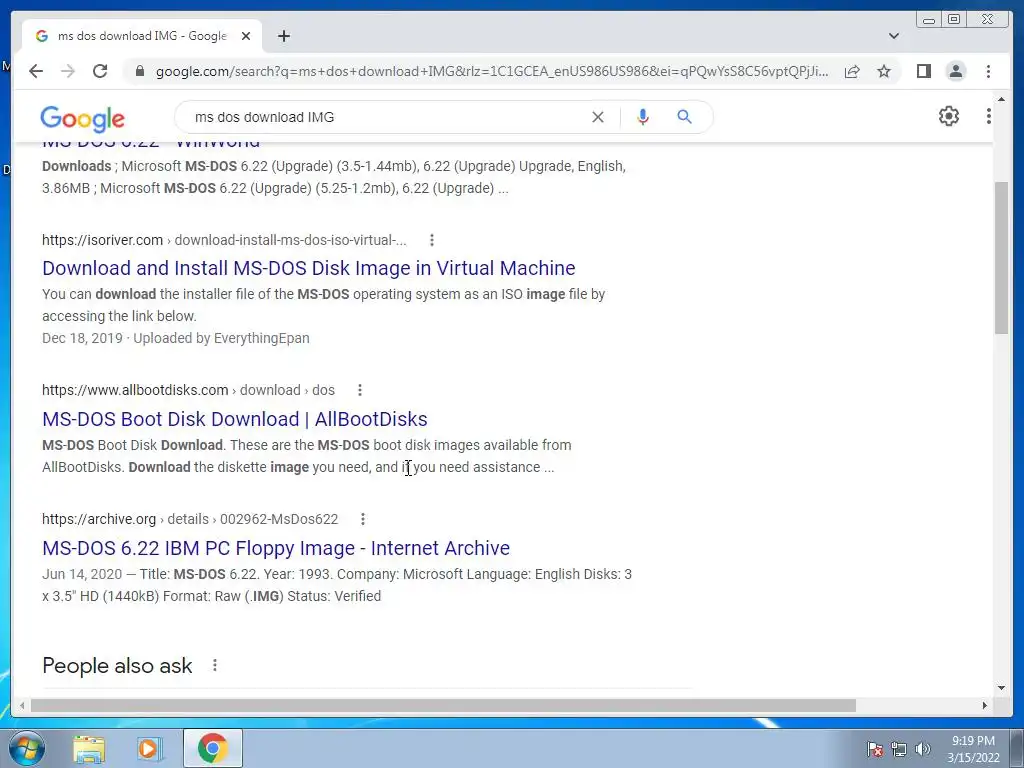Click the vertical scrollbar thumb
This screenshot has height=768, width=1024.
coord(1001,258)
